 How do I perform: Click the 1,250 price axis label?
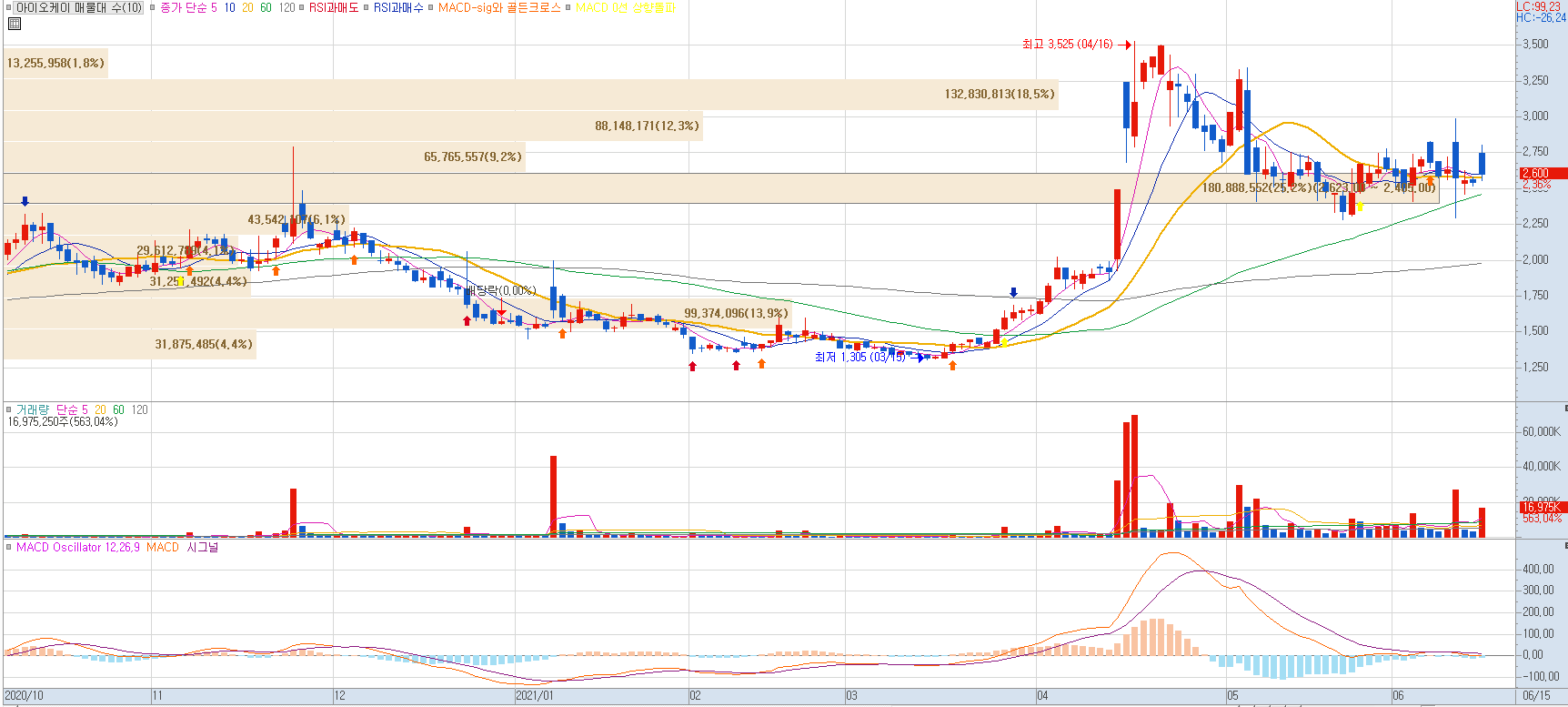pyautogui.click(x=1535, y=367)
